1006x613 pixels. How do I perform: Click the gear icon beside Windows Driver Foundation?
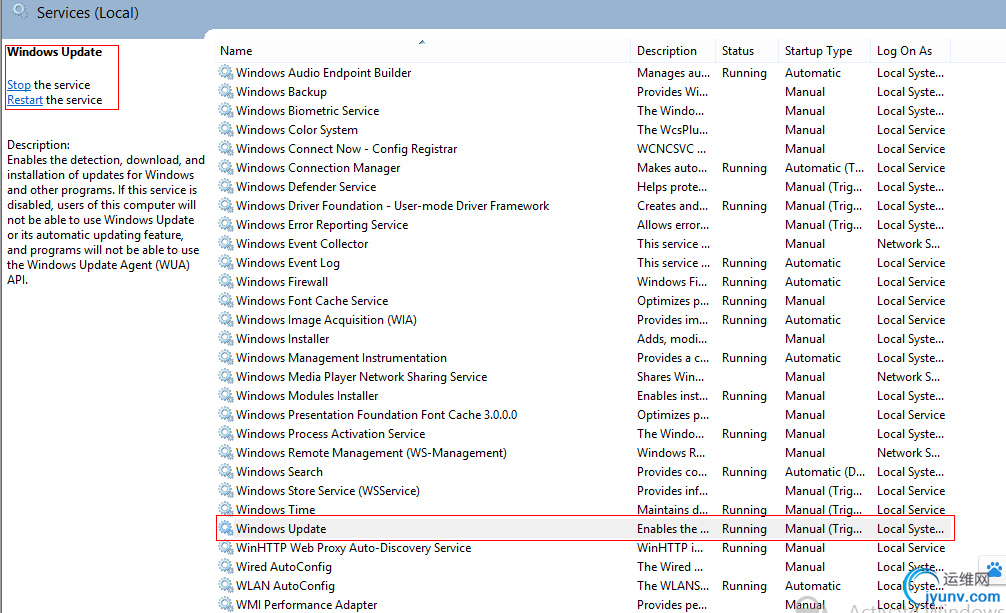pos(225,205)
